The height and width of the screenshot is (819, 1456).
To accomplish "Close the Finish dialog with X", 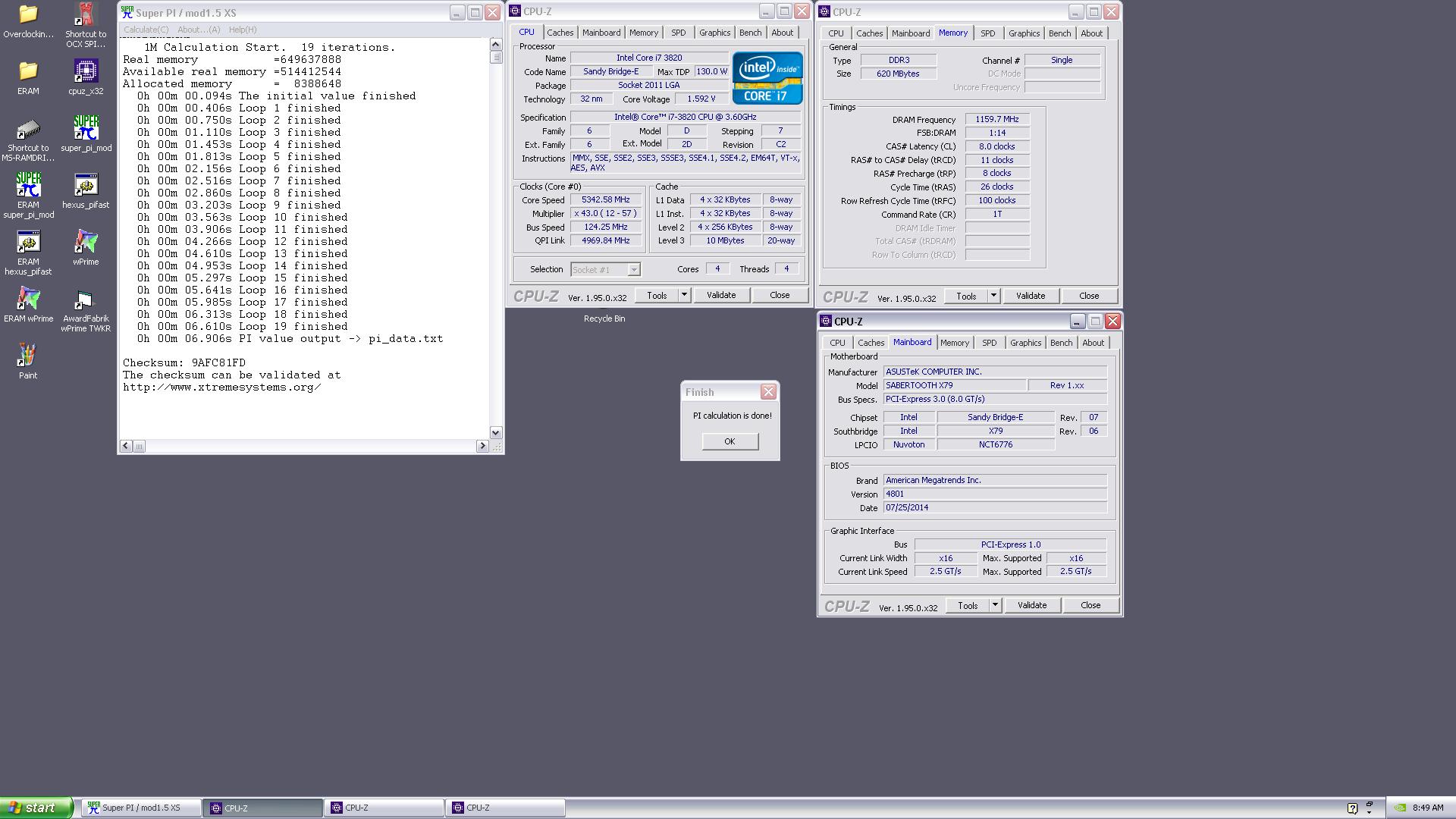I will click(x=768, y=392).
